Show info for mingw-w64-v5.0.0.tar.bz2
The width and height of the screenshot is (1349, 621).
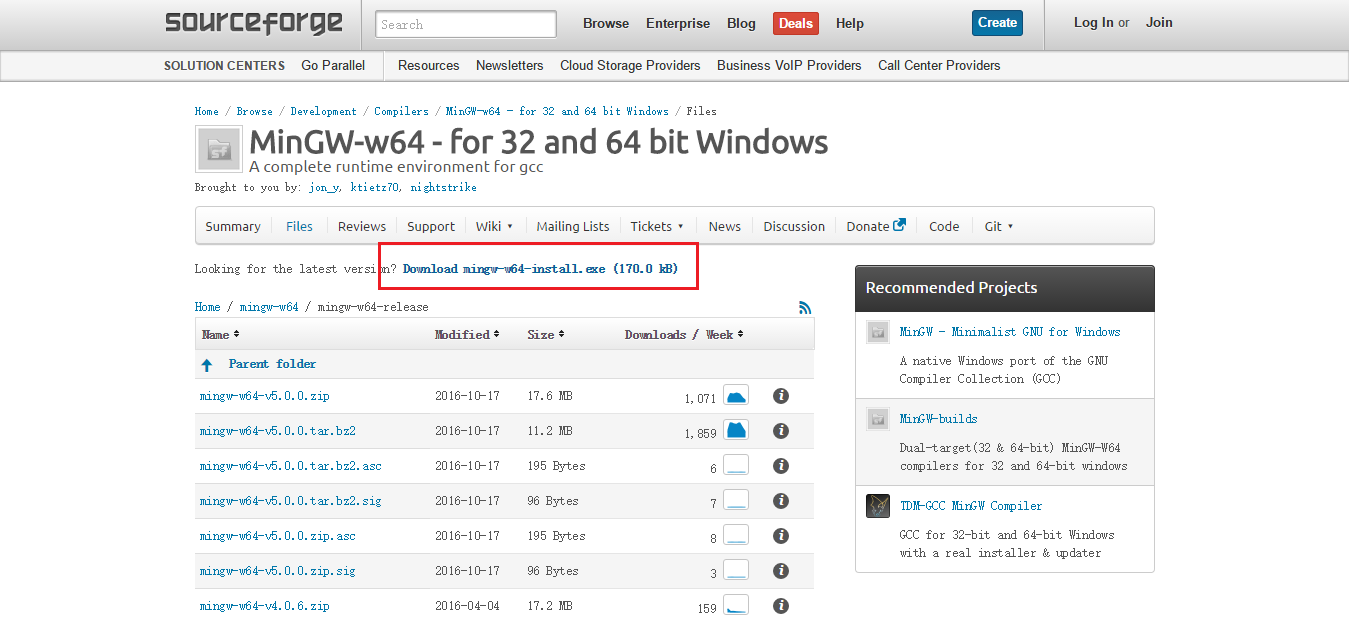coord(781,431)
